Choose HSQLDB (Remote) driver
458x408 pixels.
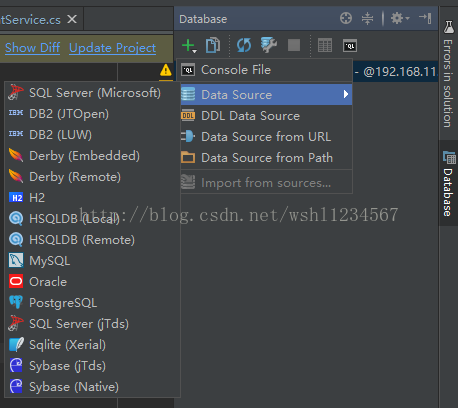coord(92,240)
